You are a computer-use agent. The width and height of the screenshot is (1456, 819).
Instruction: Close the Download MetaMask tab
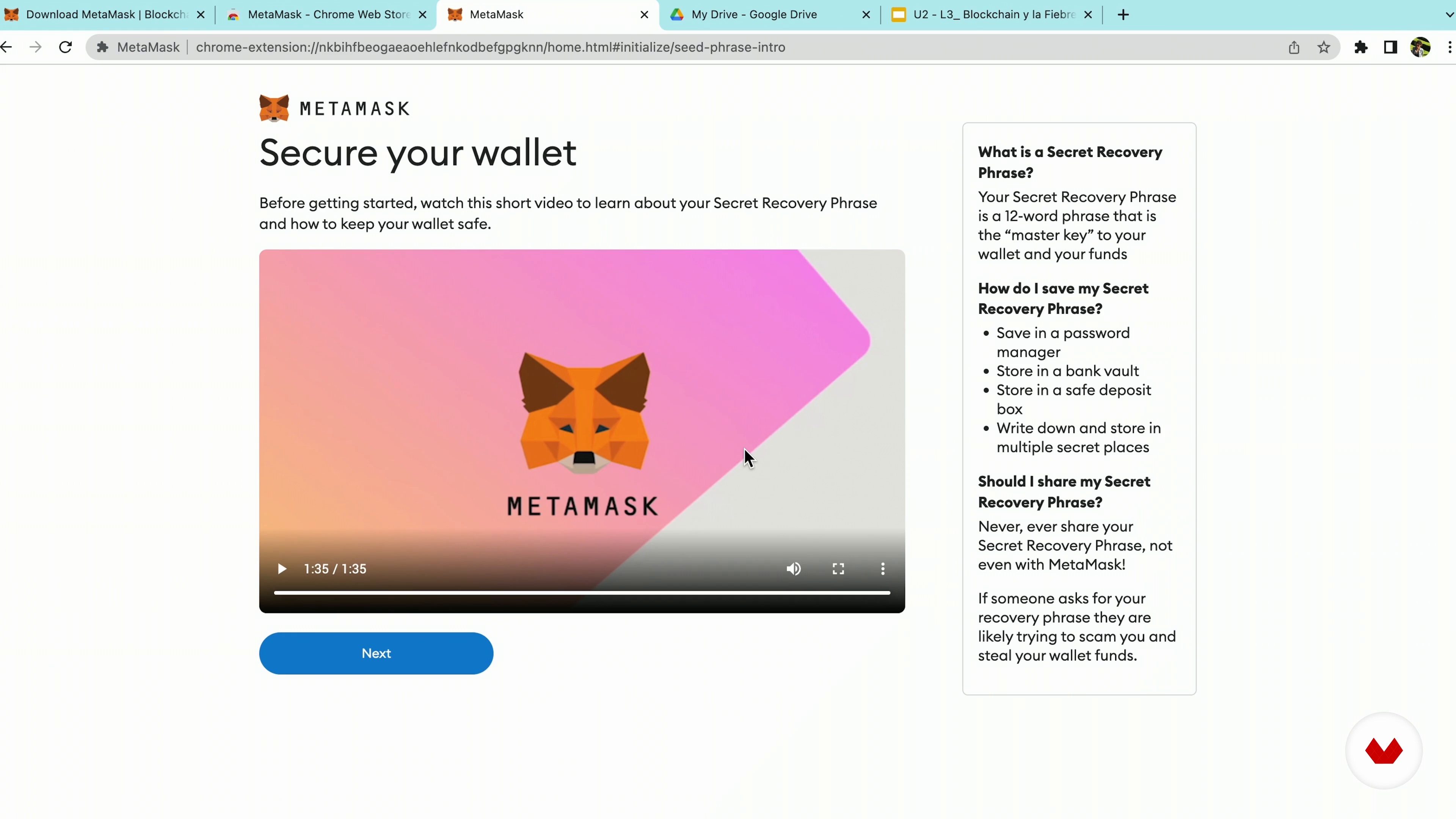coord(201,15)
